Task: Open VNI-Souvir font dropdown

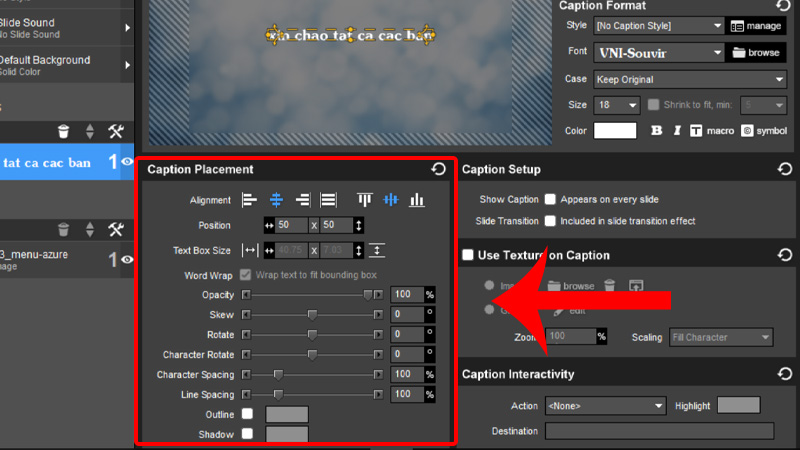Action: (659, 53)
